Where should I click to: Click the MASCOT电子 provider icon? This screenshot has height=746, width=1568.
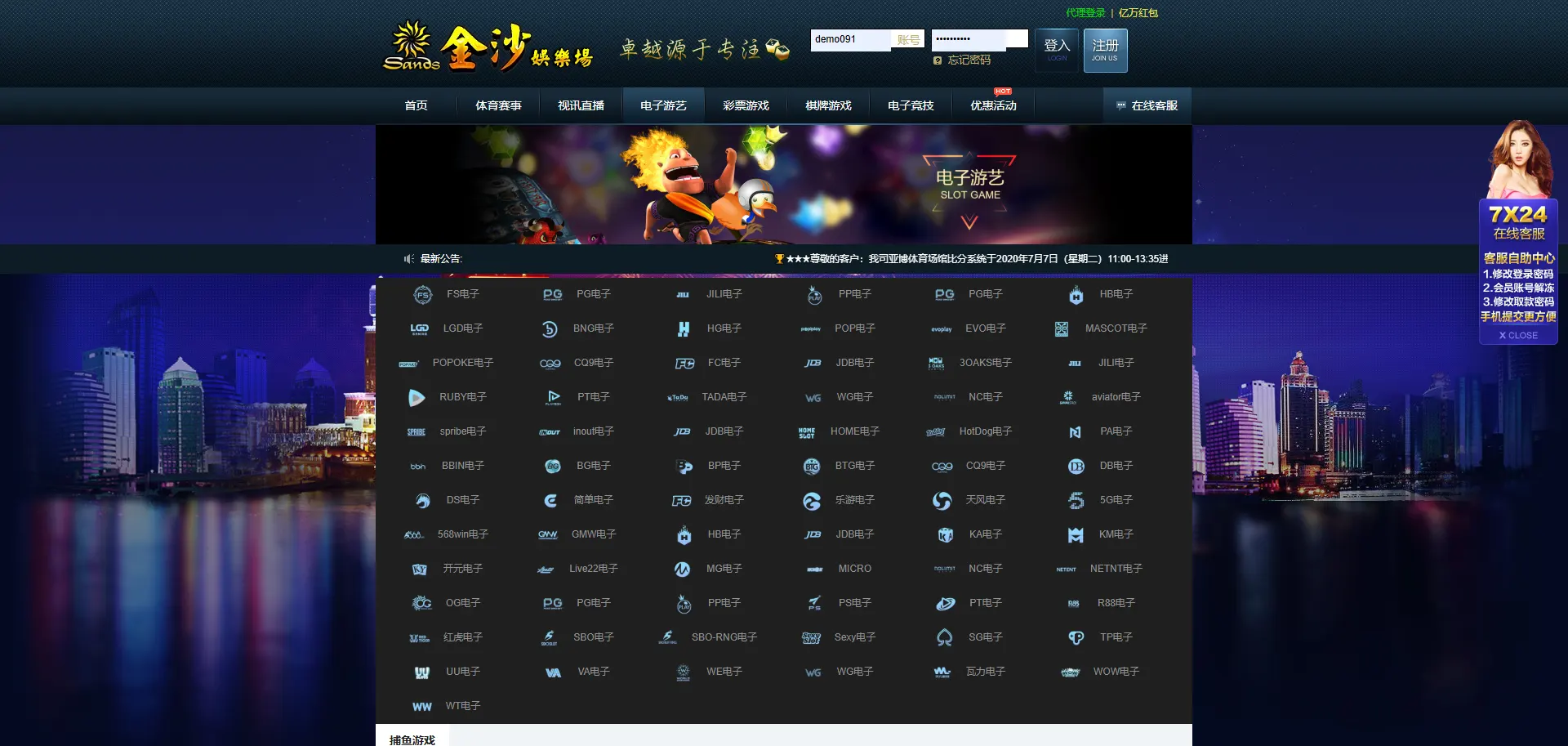tap(1061, 329)
